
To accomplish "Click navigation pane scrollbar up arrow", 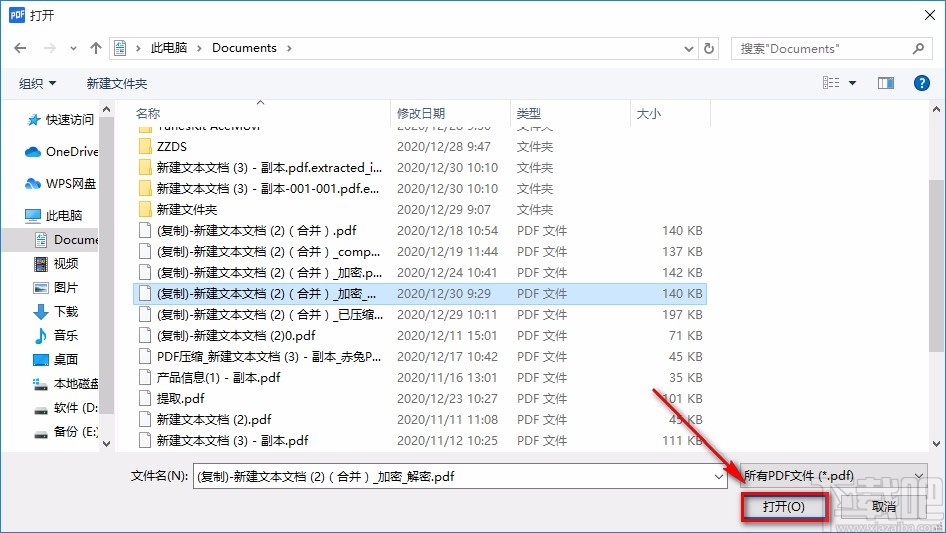I will [x=107, y=110].
